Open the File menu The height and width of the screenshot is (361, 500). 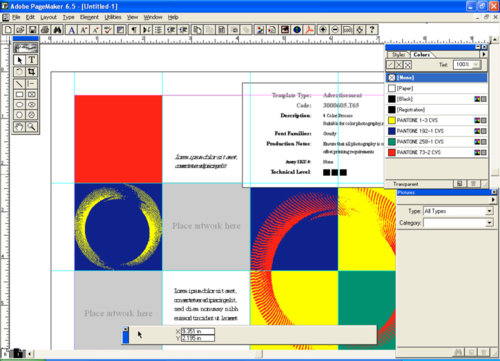tap(16, 17)
